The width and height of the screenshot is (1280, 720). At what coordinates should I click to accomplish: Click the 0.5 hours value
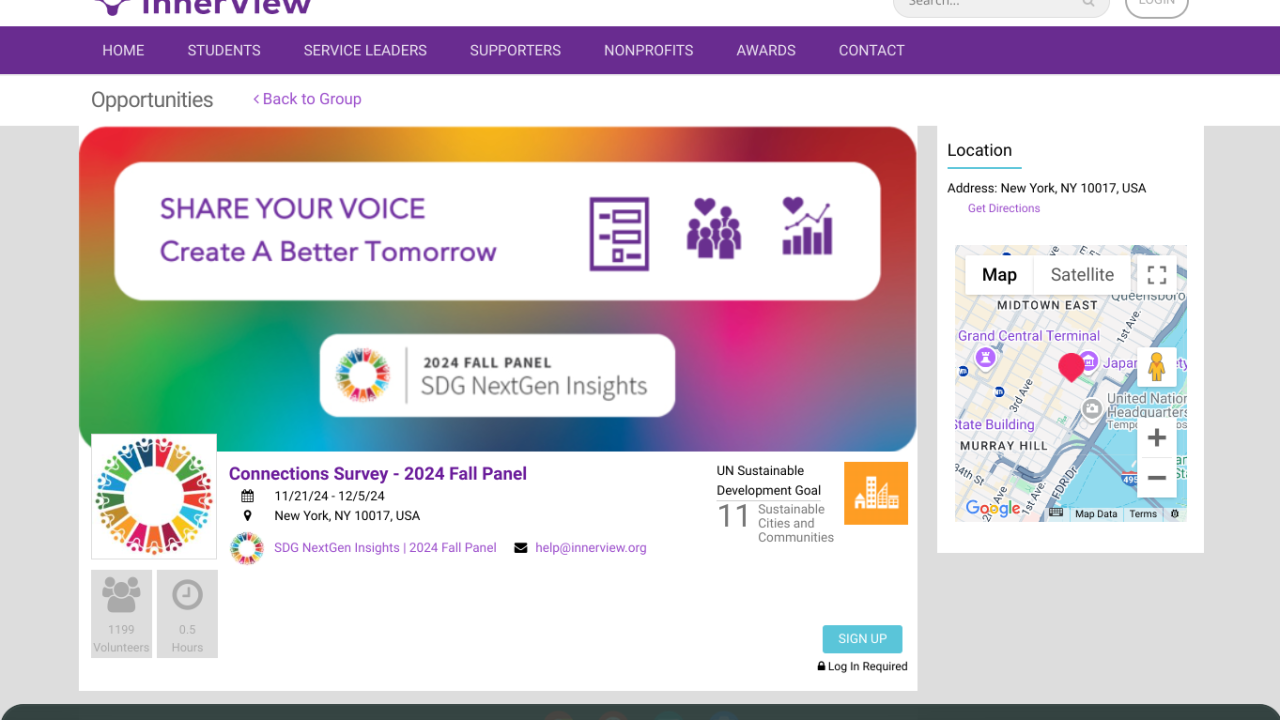coord(187,630)
